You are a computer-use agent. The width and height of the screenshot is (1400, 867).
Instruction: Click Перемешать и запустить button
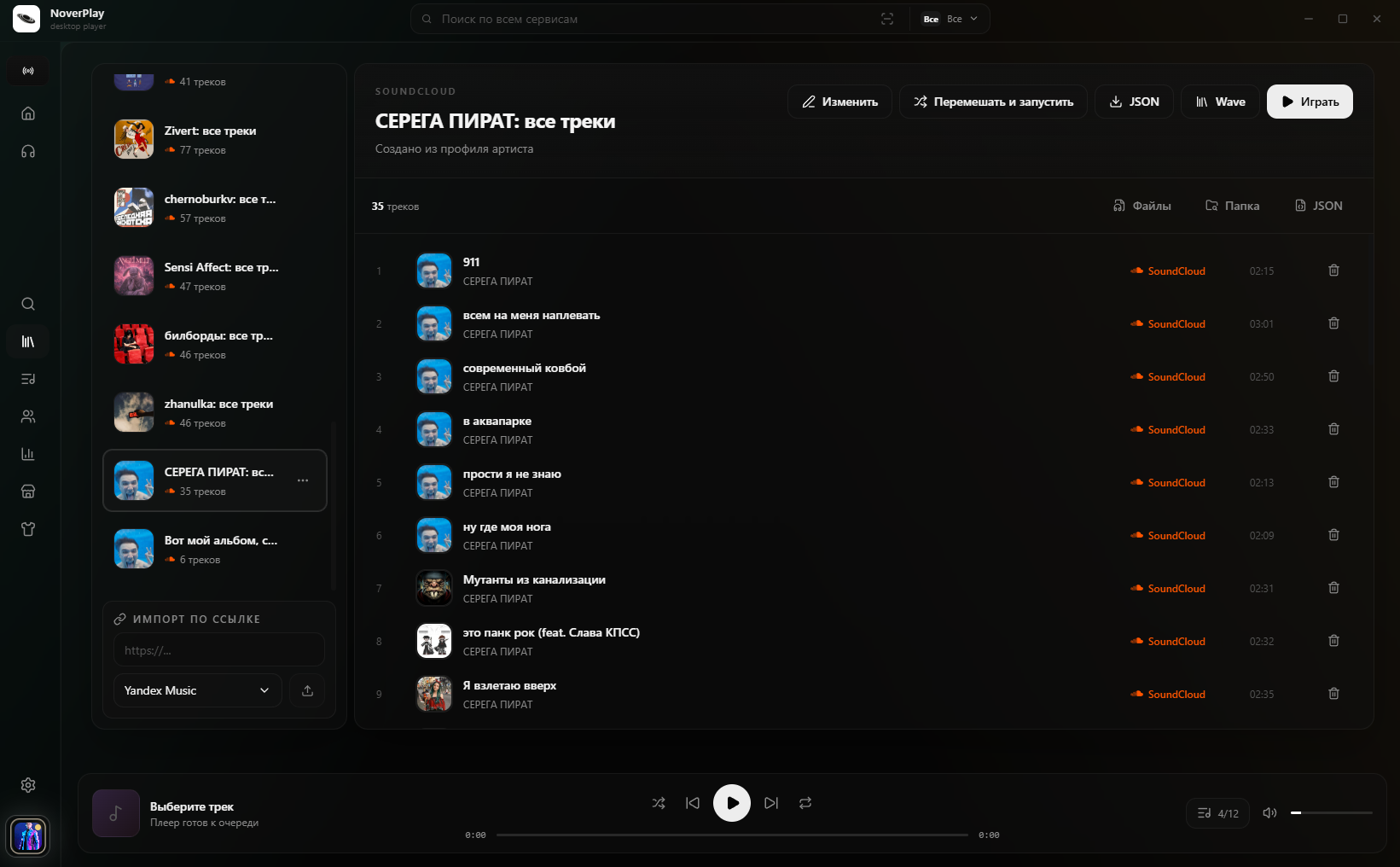click(x=993, y=102)
